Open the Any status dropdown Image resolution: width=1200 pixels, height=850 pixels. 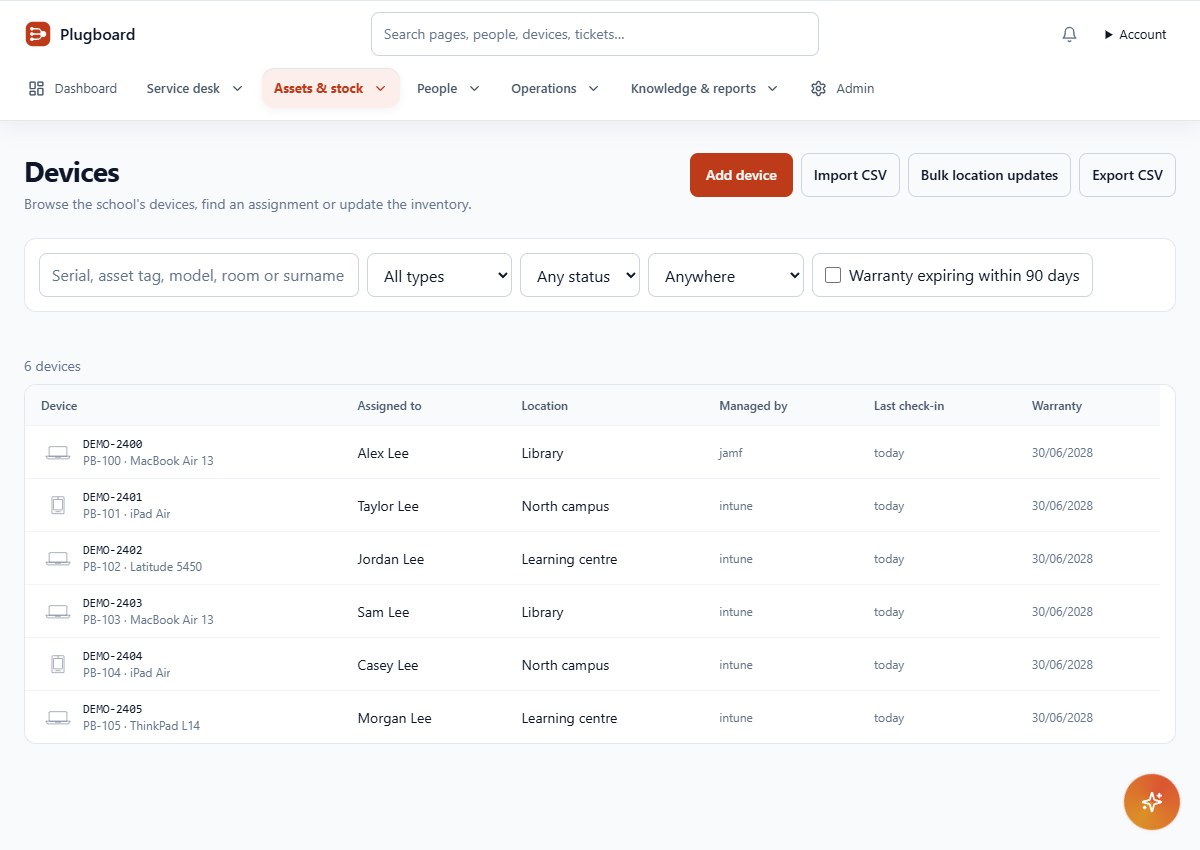point(580,275)
